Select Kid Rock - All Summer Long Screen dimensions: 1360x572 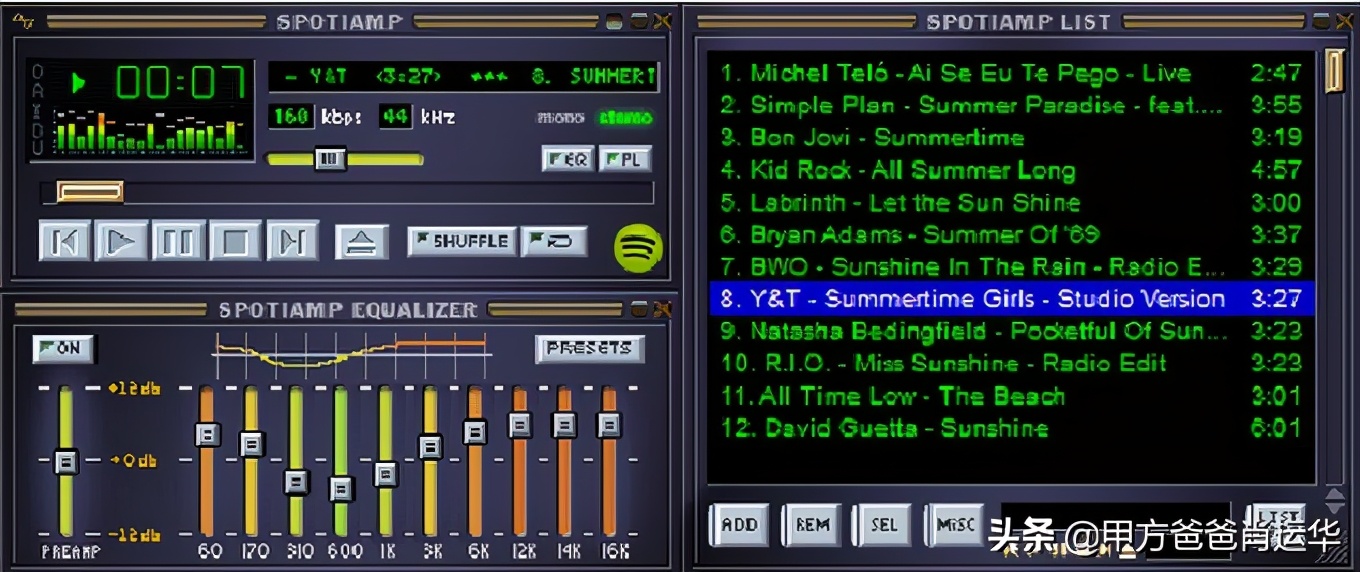point(1012,170)
